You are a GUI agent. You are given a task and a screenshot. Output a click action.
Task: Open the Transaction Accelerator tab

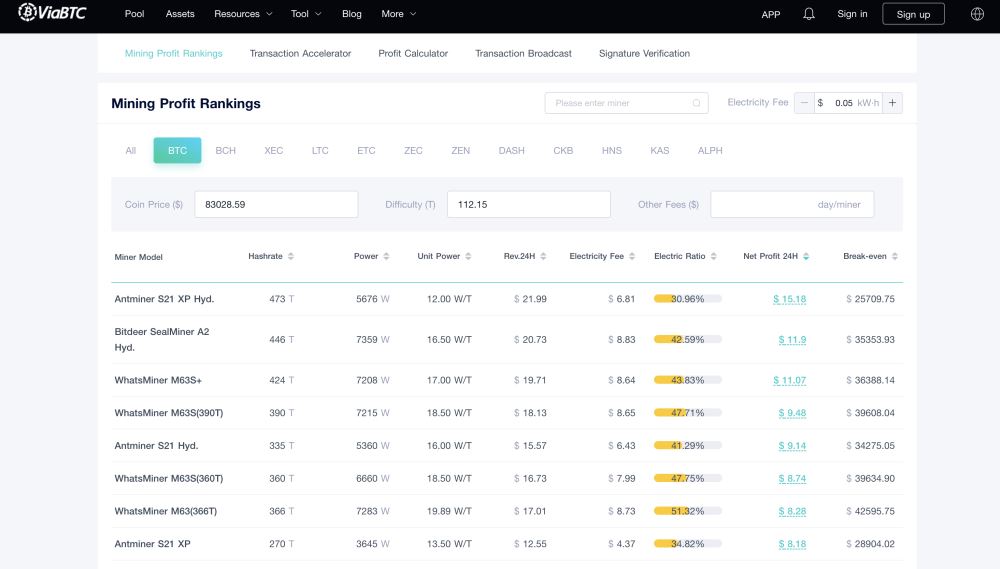tap(300, 54)
